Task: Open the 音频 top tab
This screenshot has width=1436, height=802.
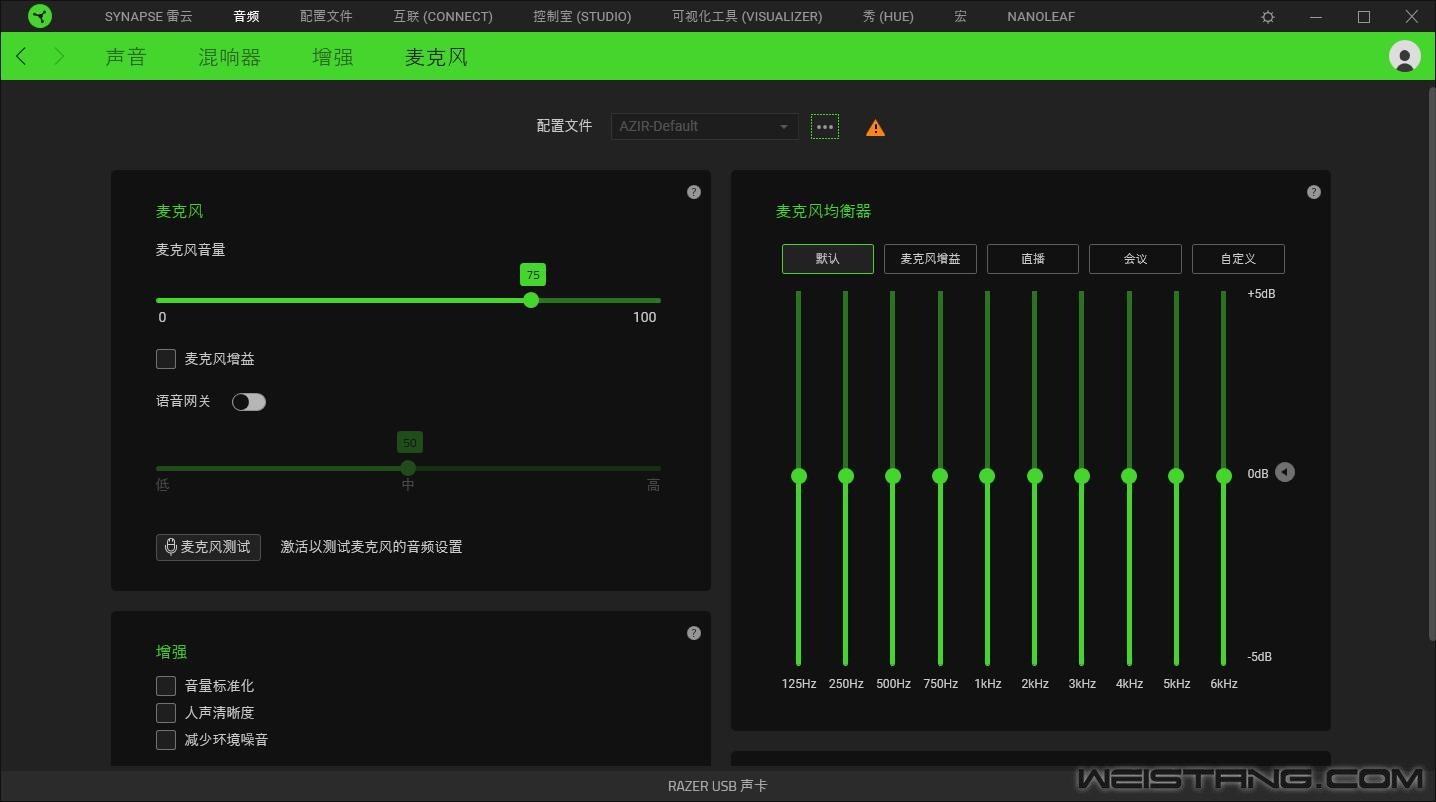Action: pos(246,17)
